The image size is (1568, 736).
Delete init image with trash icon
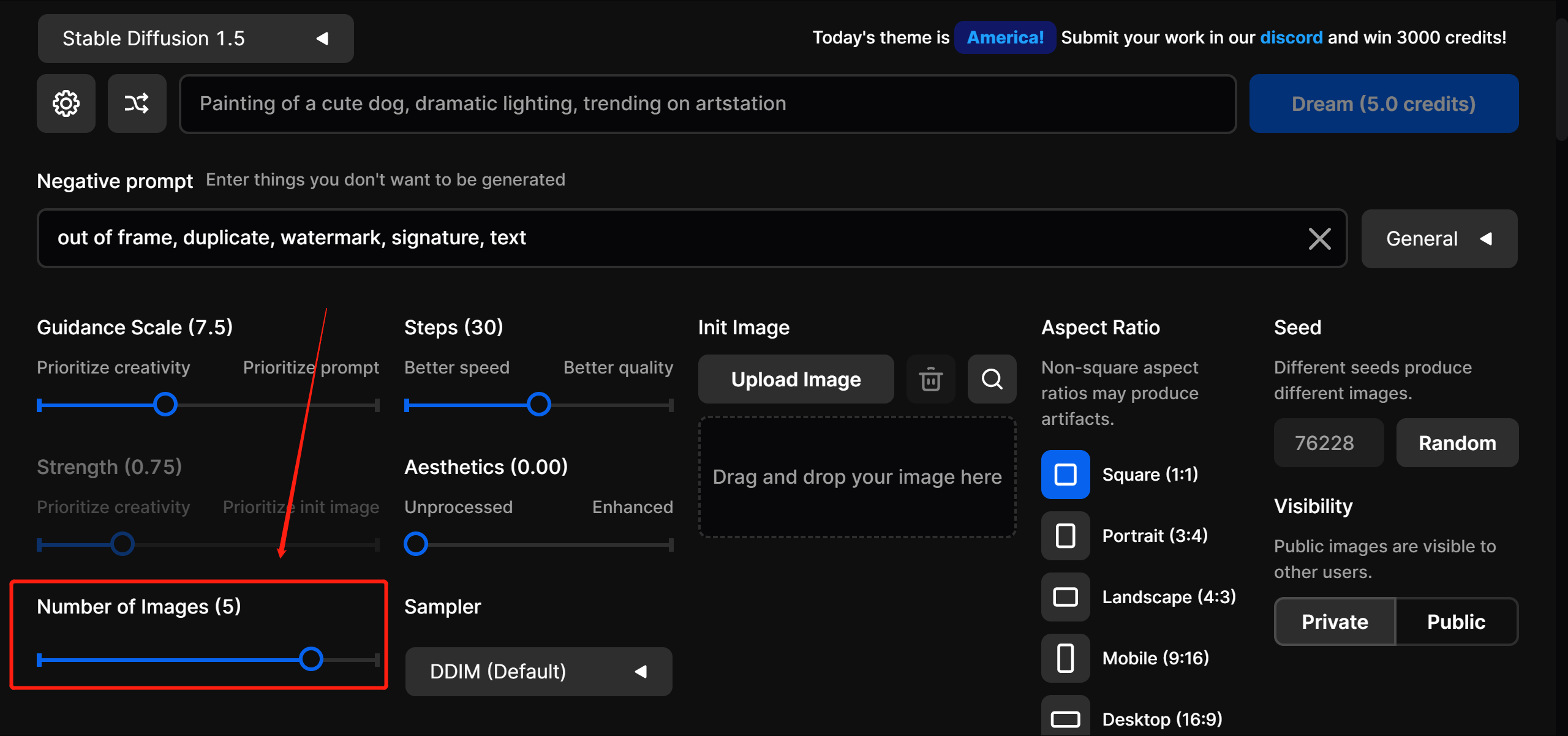[930, 379]
